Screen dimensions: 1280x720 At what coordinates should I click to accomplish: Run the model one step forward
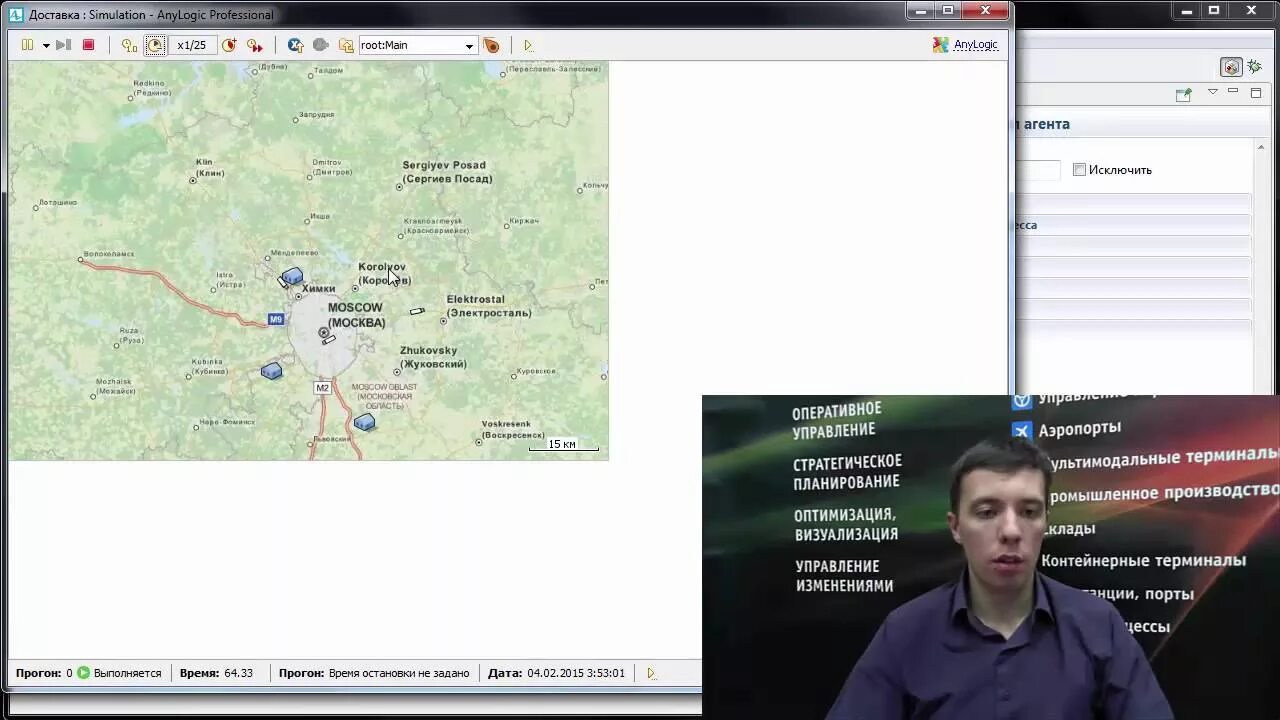pyautogui.click(x=63, y=45)
